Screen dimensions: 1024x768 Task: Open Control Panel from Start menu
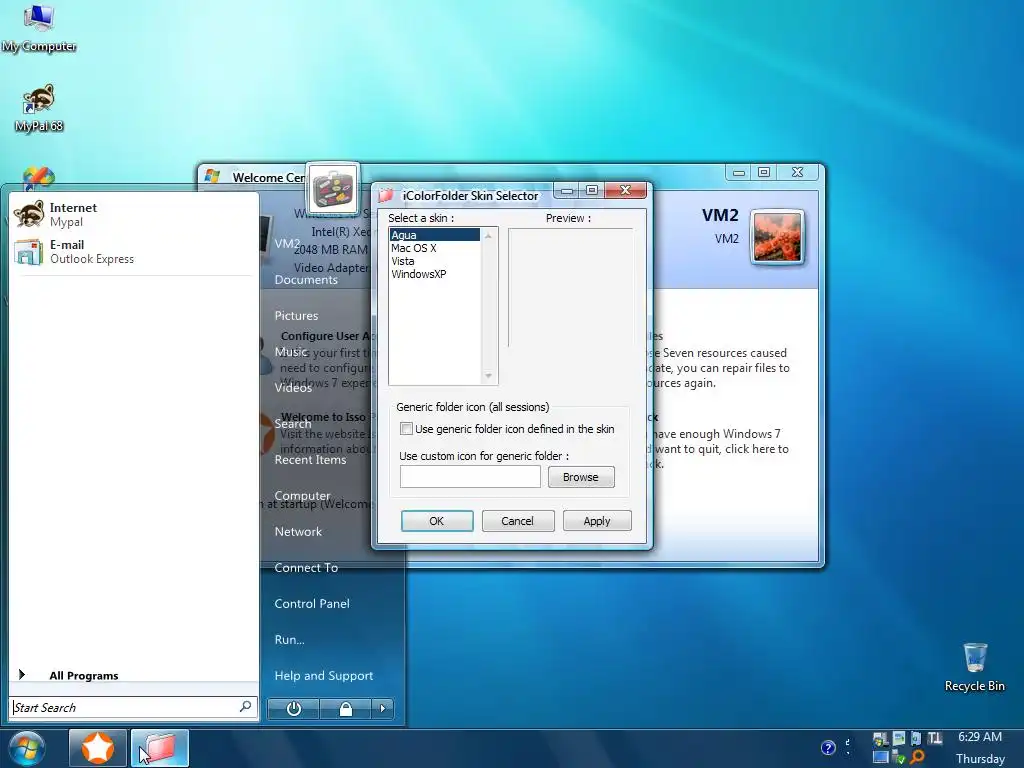coord(312,603)
